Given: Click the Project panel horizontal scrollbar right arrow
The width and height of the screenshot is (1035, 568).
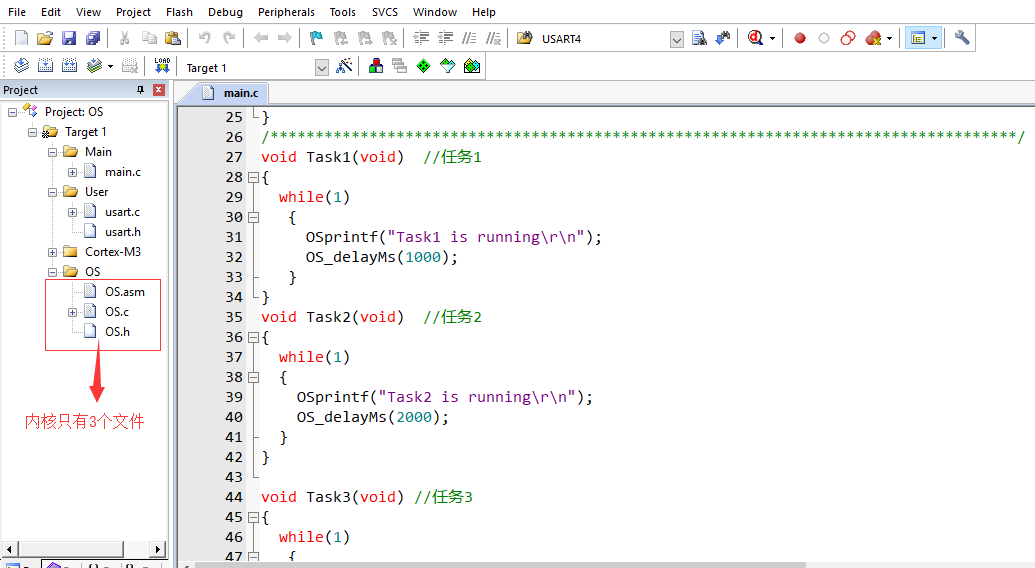Looking at the screenshot, I should 158,549.
